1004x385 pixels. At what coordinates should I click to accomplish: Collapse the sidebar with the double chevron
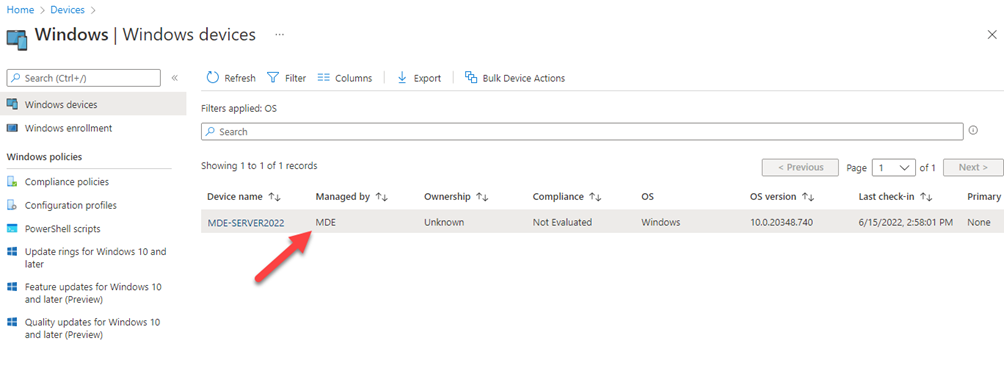pyautogui.click(x=174, y=78)
